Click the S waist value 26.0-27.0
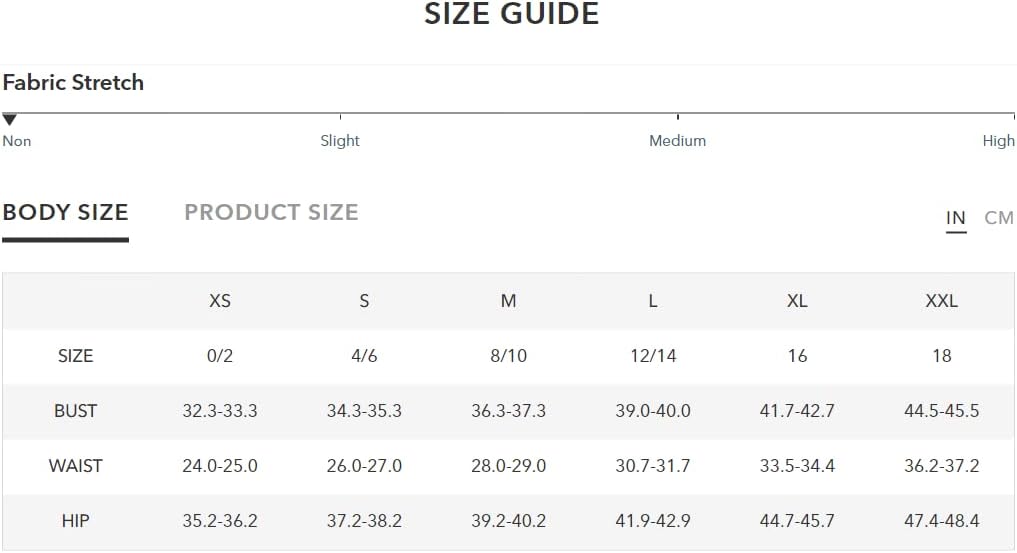The width and height of the screenshot is (1017, 553). pyautogui.click(x=364, y=466)
